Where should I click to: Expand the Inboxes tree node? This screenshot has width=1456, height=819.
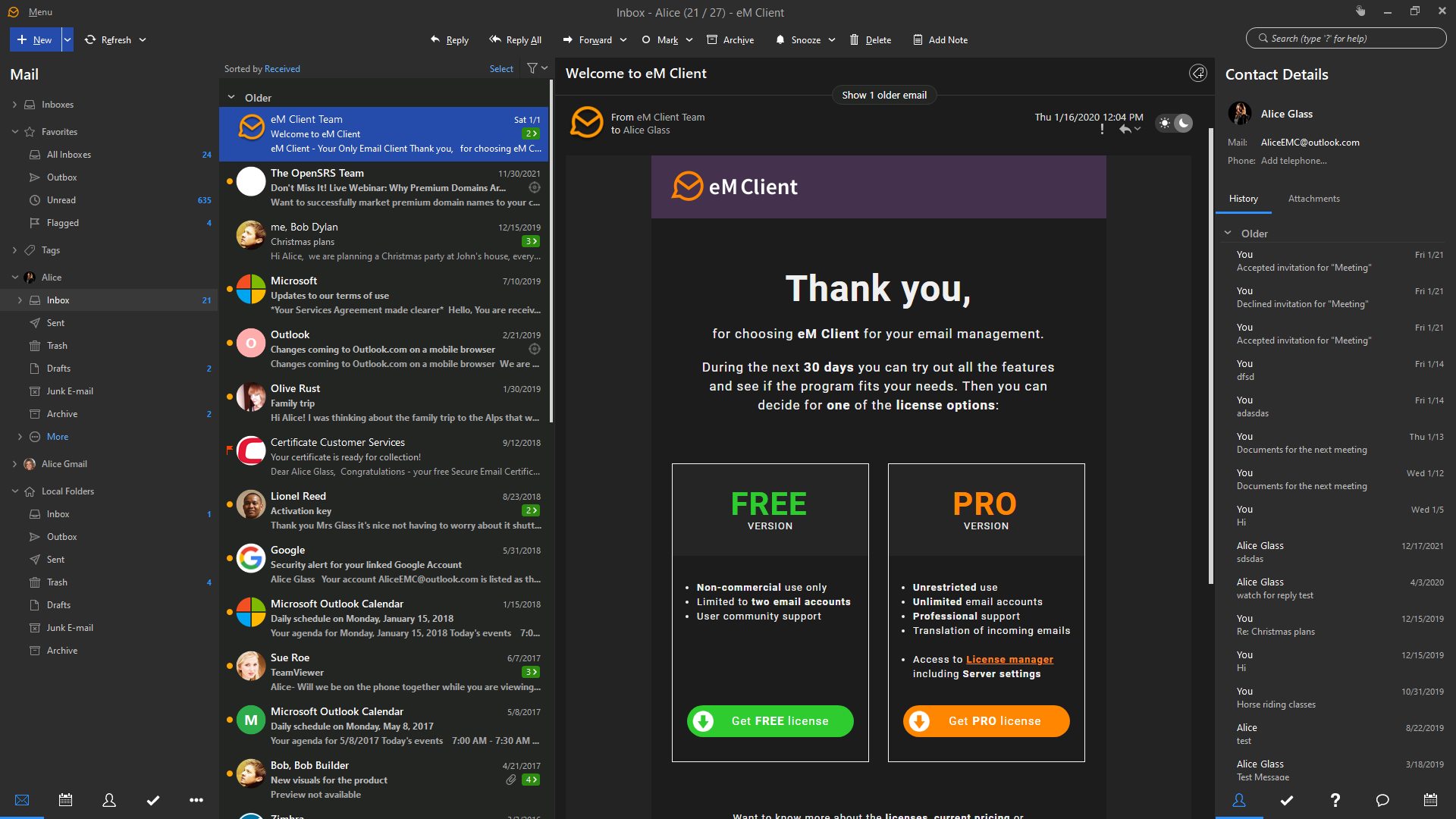point(14,105)
